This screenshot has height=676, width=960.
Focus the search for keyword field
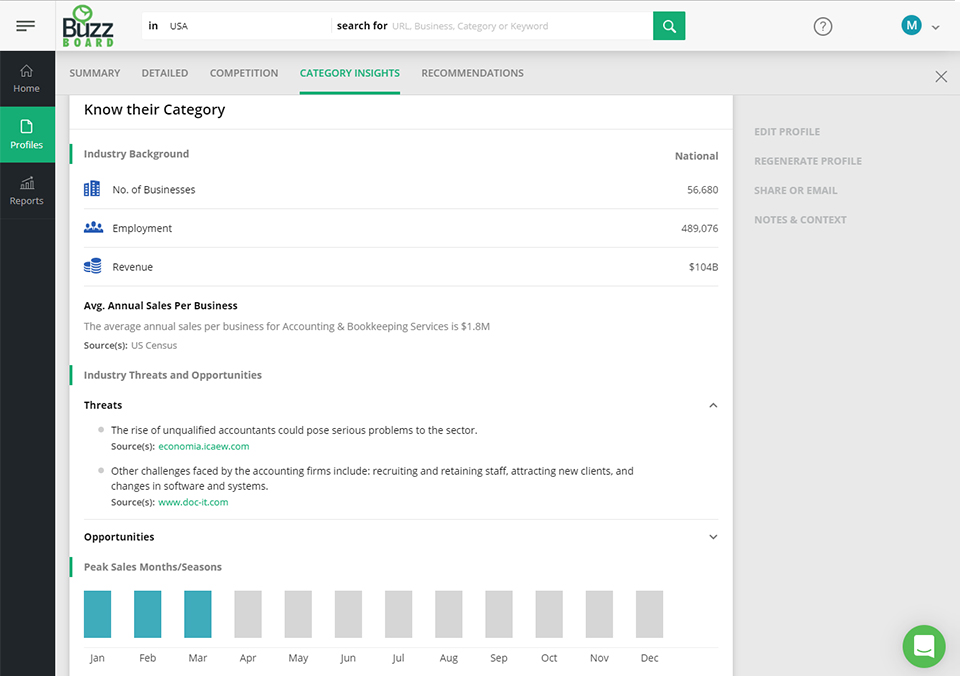[x=520, y=26]
